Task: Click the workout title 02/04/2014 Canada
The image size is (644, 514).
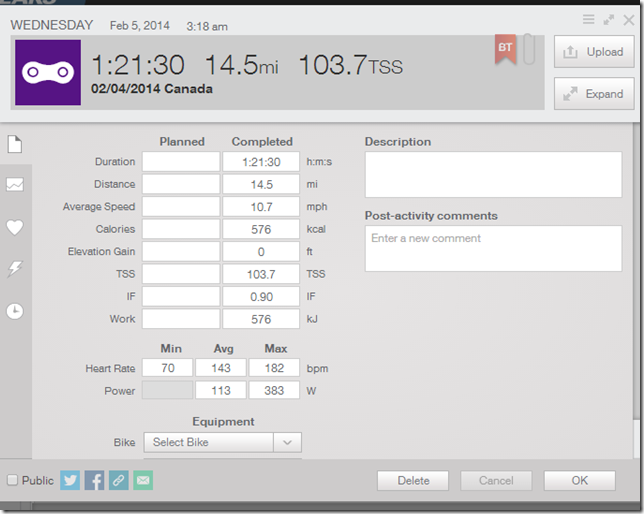Action: coord(152,89)
